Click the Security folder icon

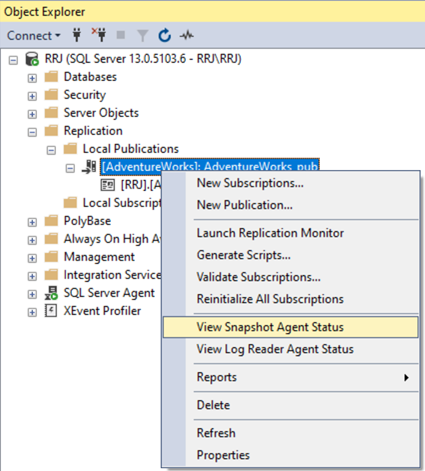pos(51,95)
